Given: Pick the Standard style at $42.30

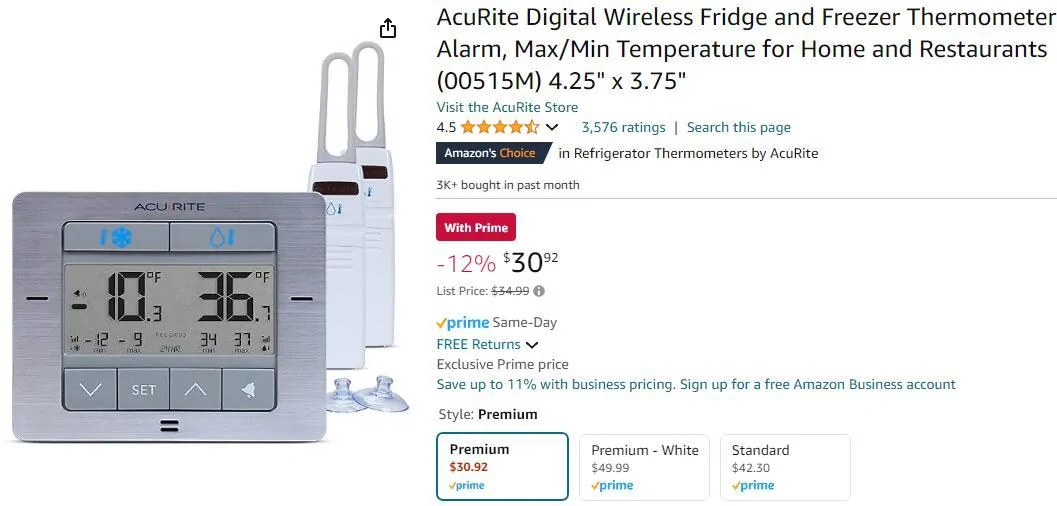Looking at the screenshot, I should [784, 466].
